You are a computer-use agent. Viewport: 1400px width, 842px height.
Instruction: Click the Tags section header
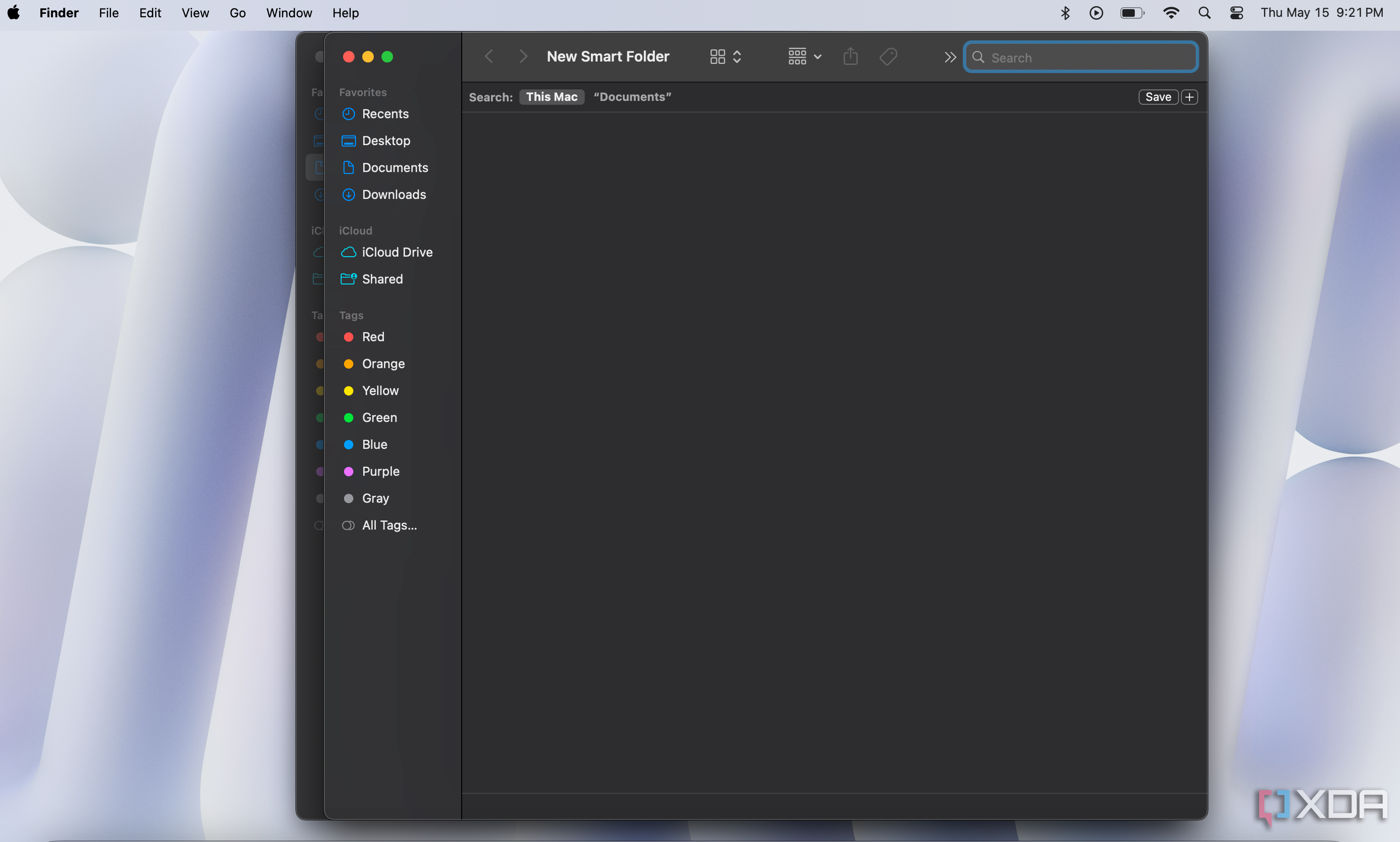click(351, 315)
